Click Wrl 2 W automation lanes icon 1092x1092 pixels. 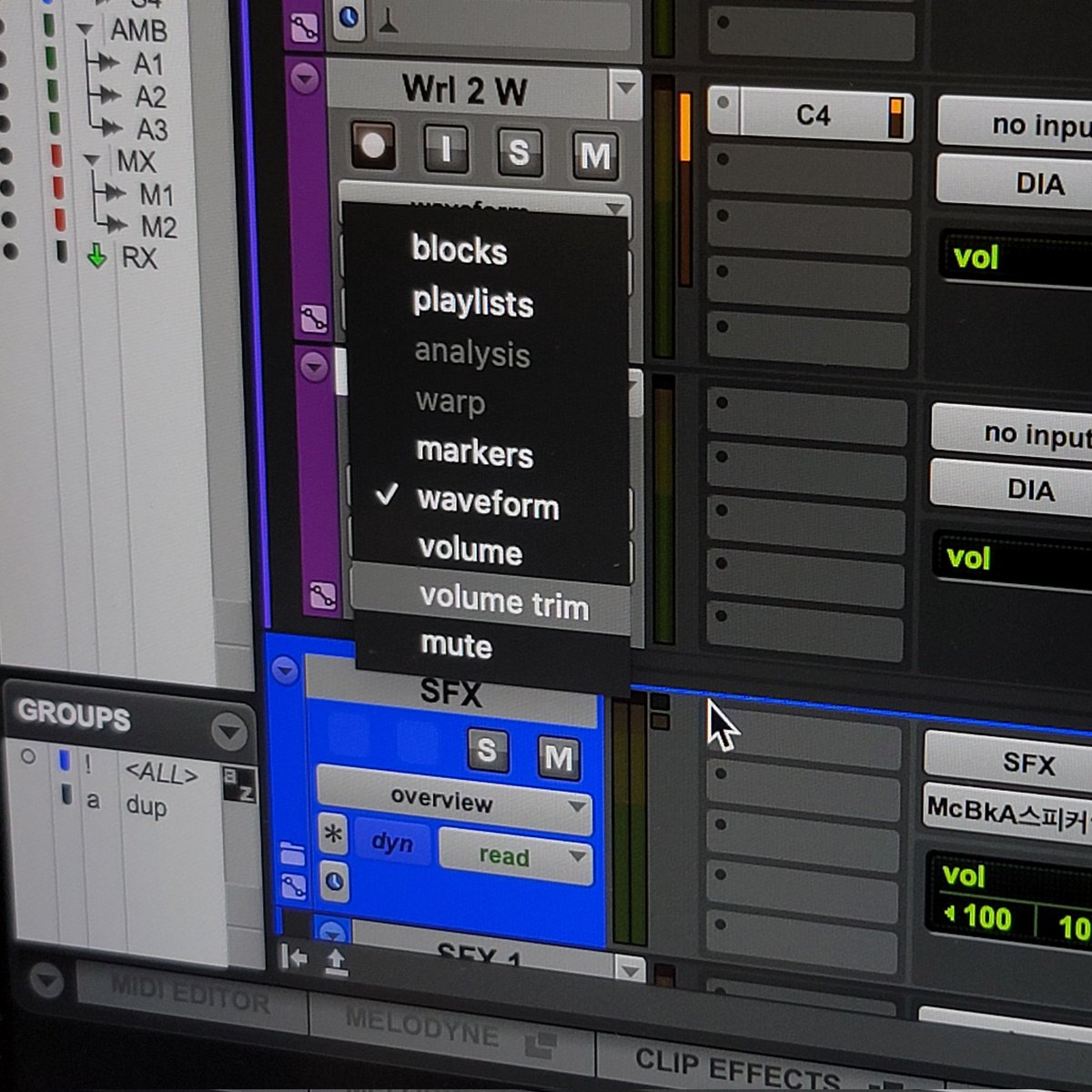coord(314,318)
